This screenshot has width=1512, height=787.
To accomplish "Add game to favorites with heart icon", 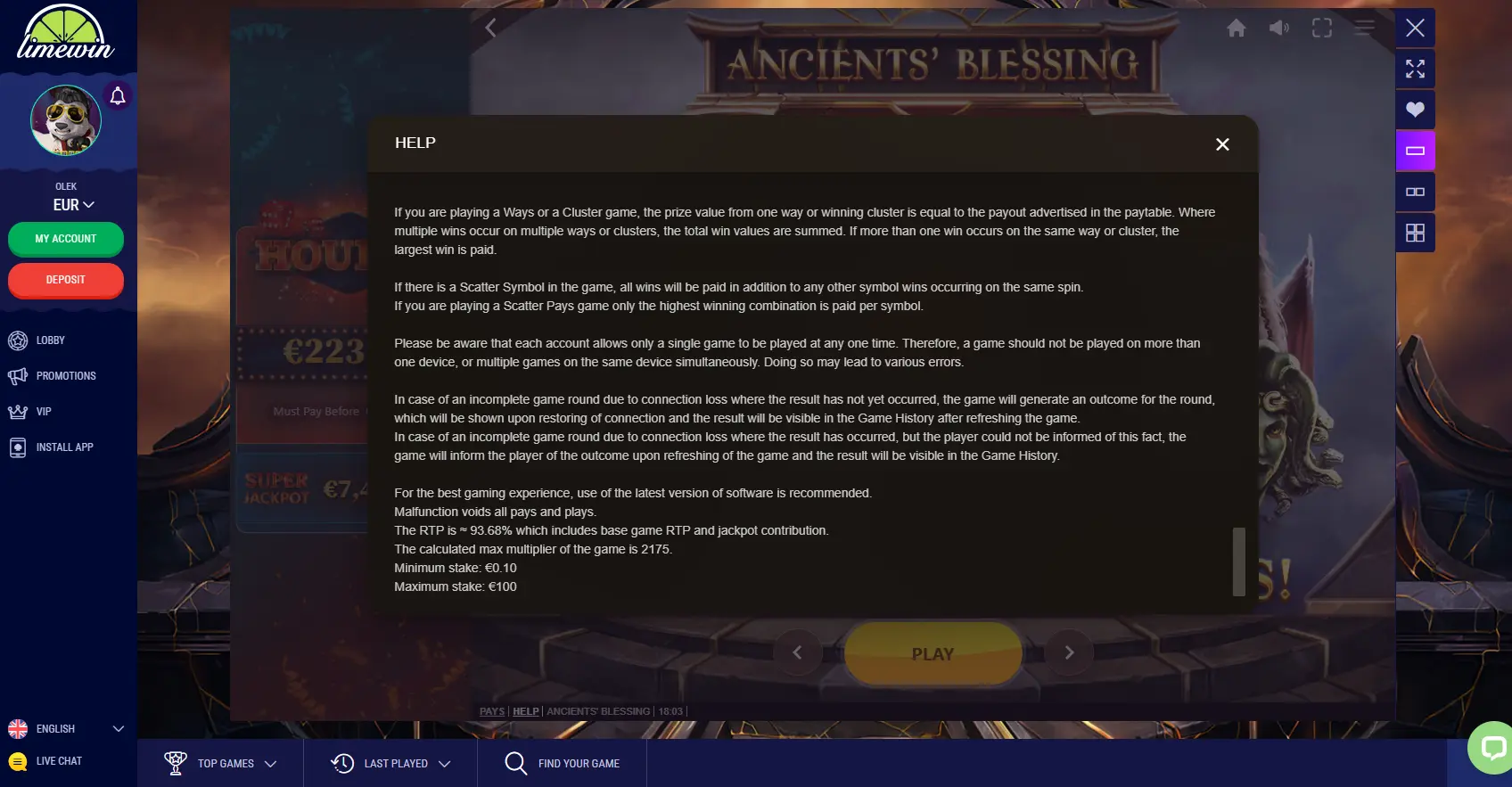I will [1415, 110].
